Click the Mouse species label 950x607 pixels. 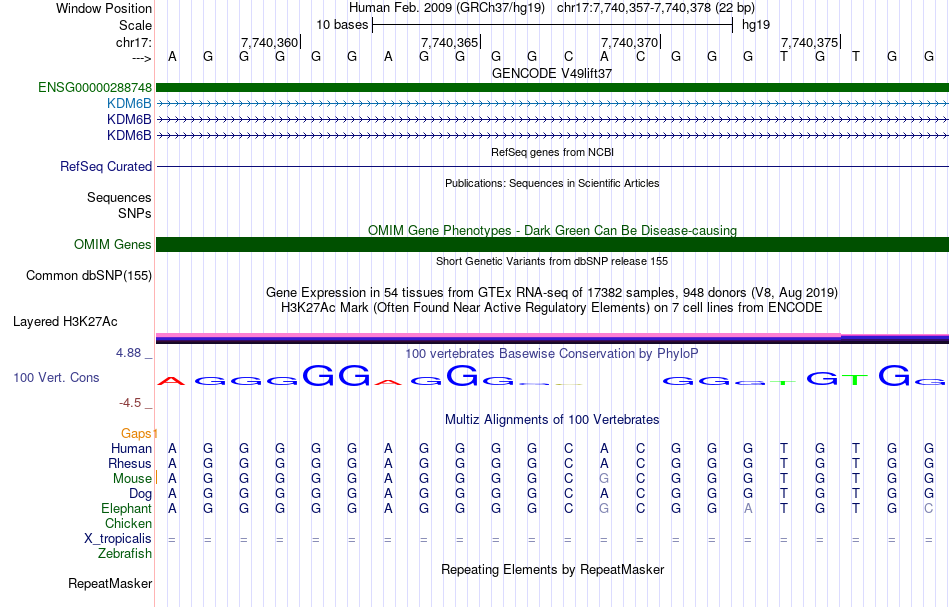(x=132, y=479)
